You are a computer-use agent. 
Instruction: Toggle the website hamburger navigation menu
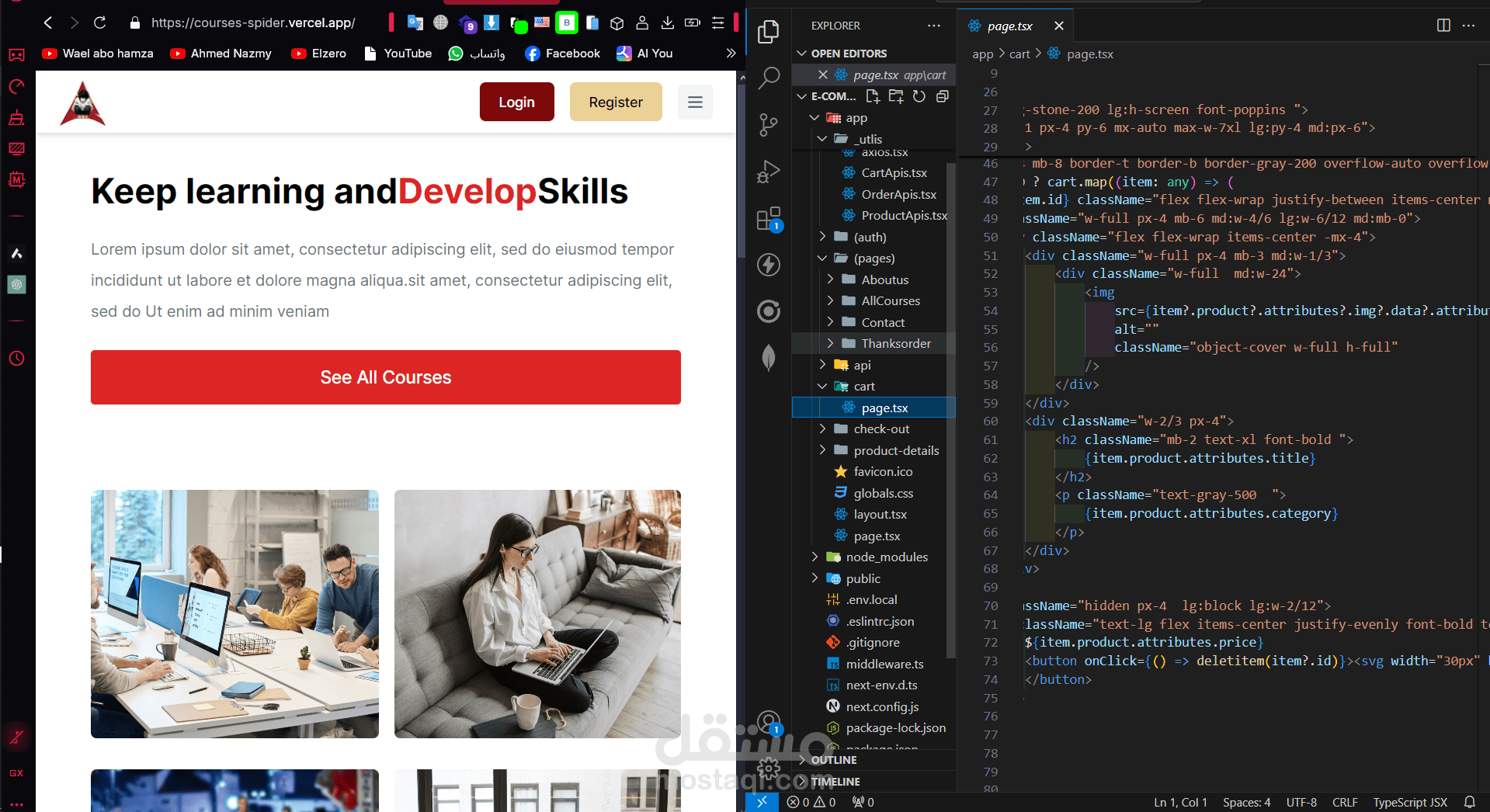pos(695,102)
